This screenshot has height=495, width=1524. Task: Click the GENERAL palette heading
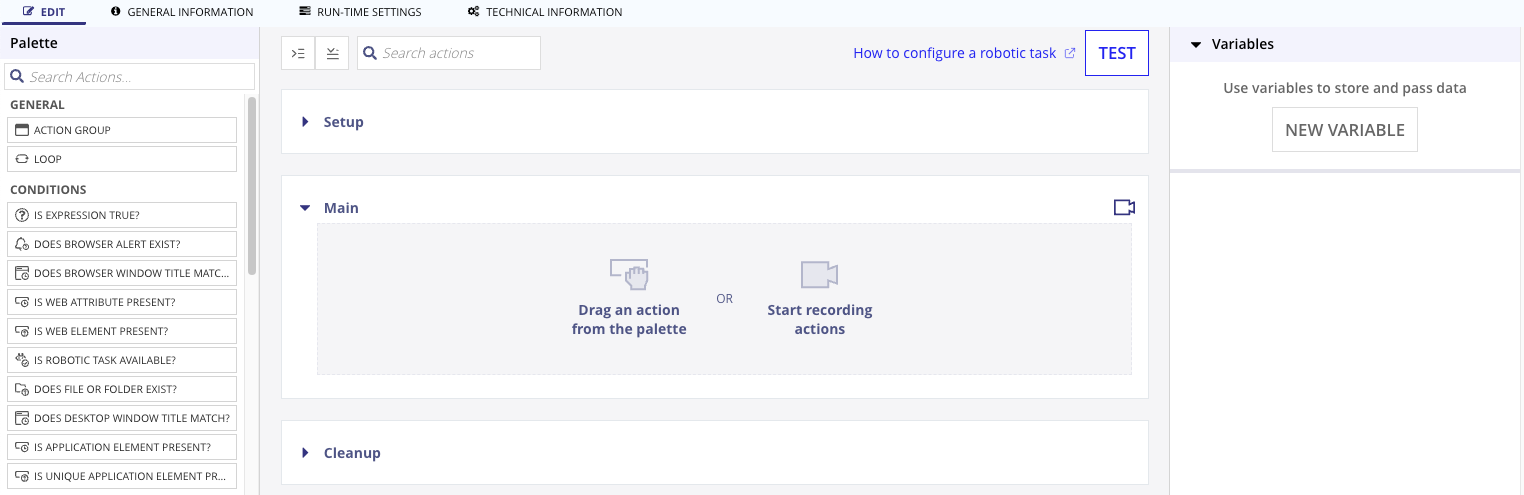pos(37,105)
